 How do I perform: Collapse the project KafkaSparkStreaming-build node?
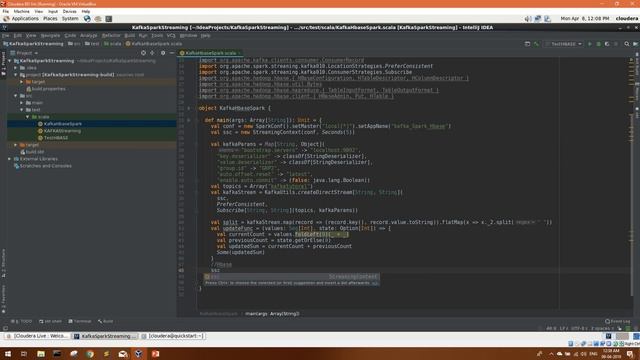click(x=16, y=75)
